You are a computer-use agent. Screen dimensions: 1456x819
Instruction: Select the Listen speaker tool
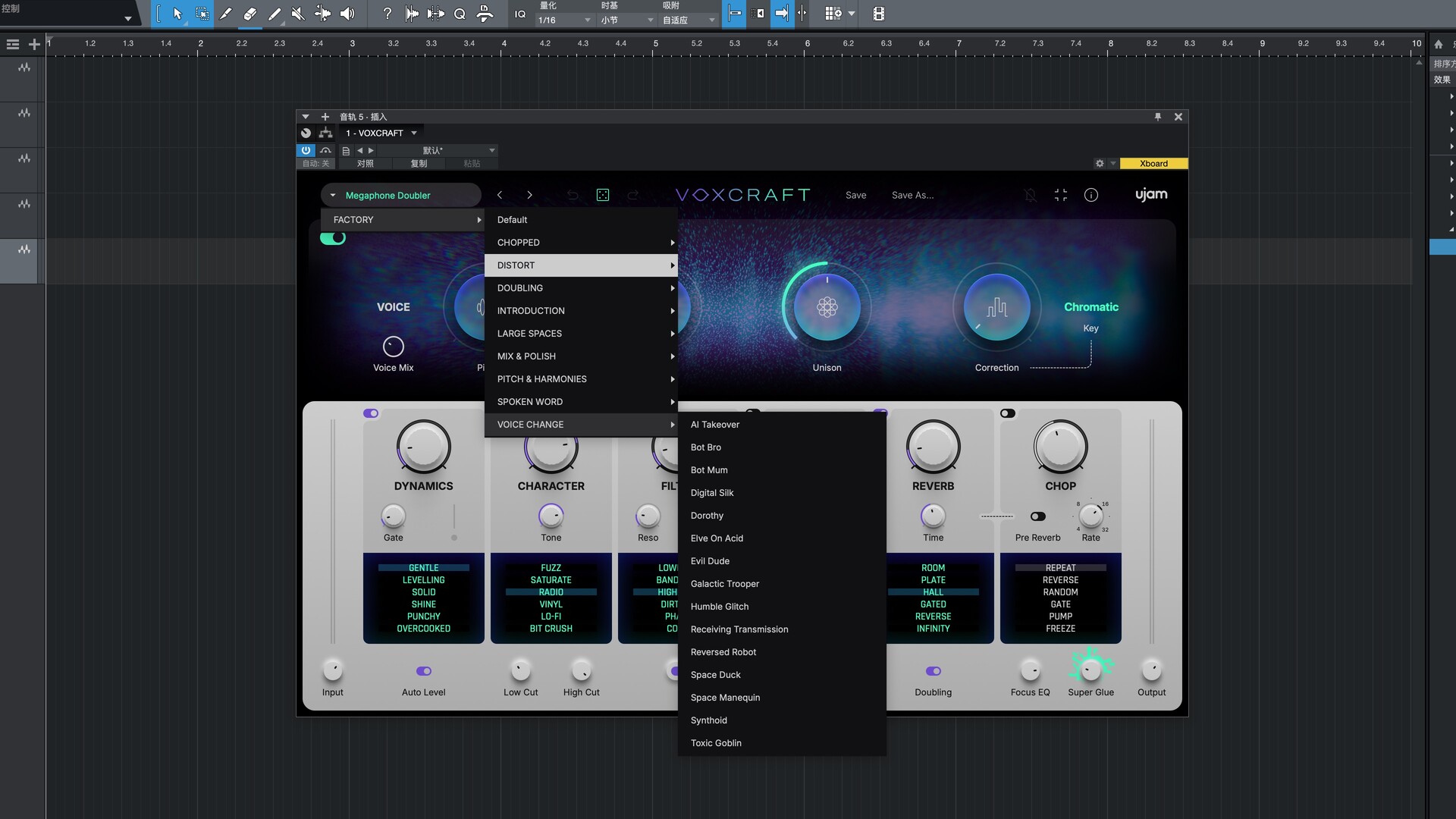(x=347, y=14)
